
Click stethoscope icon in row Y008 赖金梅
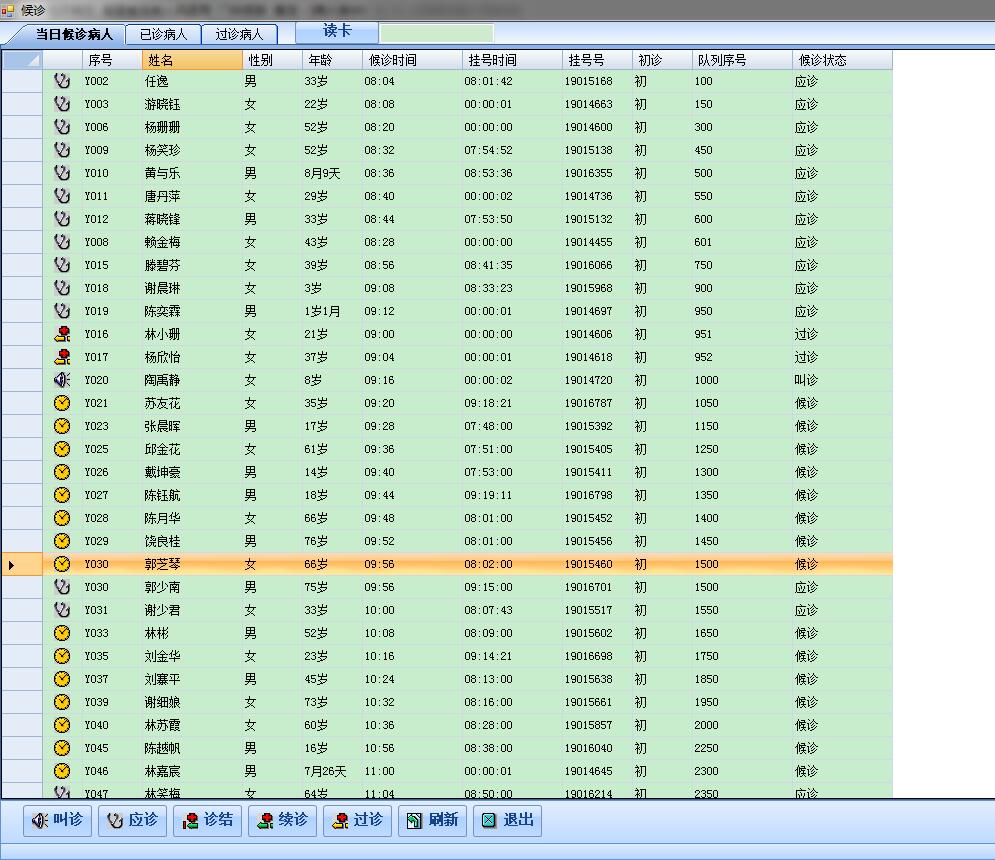tap(62, 242)
